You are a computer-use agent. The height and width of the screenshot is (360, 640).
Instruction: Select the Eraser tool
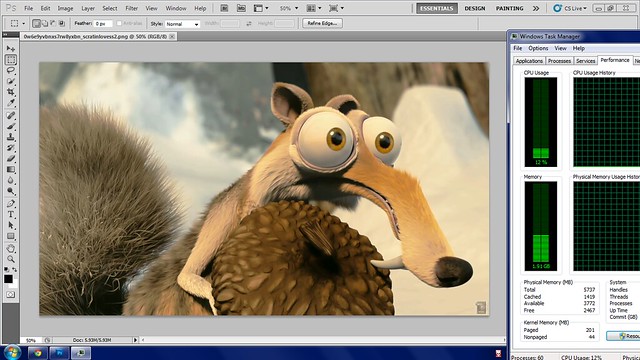[11, 158]
